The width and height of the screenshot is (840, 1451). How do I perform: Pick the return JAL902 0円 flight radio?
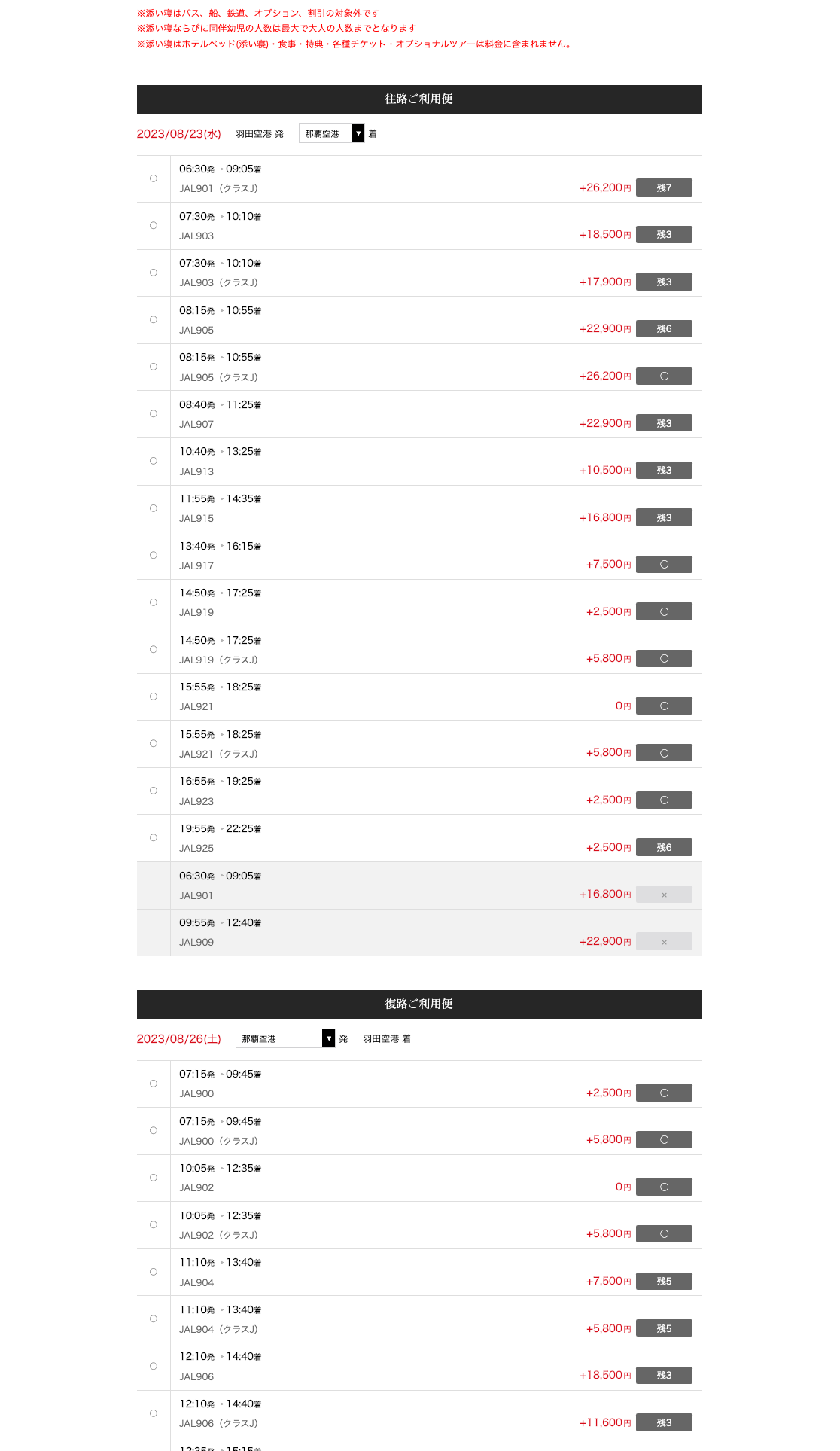(x=154, y=1178)
